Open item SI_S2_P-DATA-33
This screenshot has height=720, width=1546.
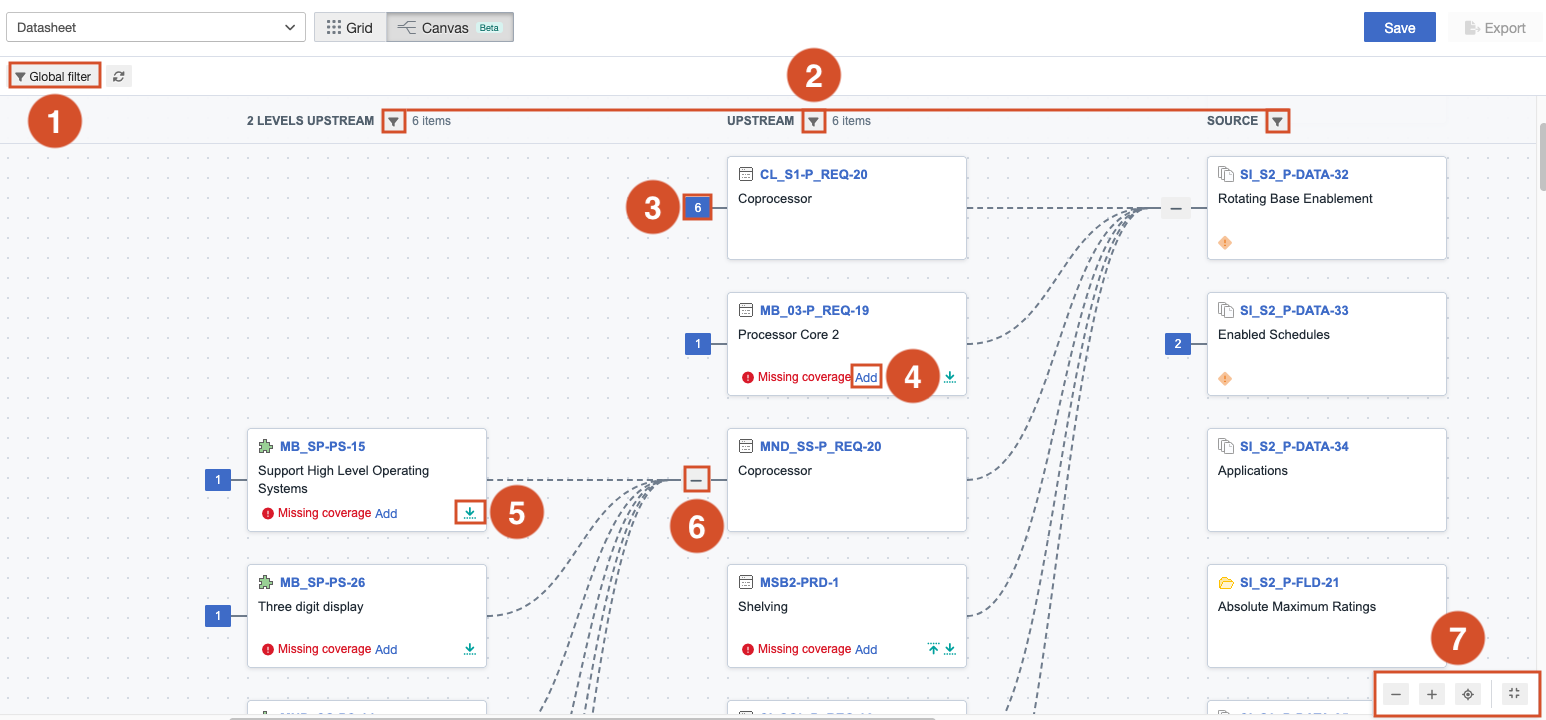[1294, 310]
